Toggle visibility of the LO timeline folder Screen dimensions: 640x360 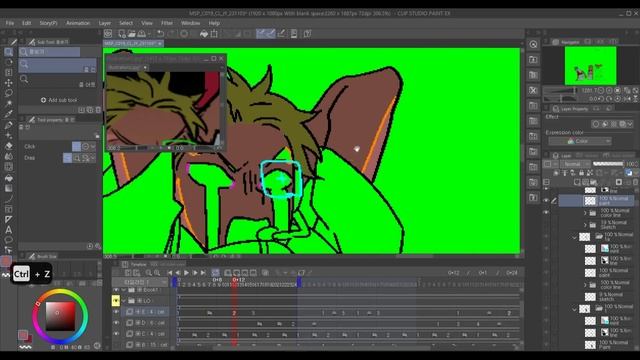click(x=116, y=301)
